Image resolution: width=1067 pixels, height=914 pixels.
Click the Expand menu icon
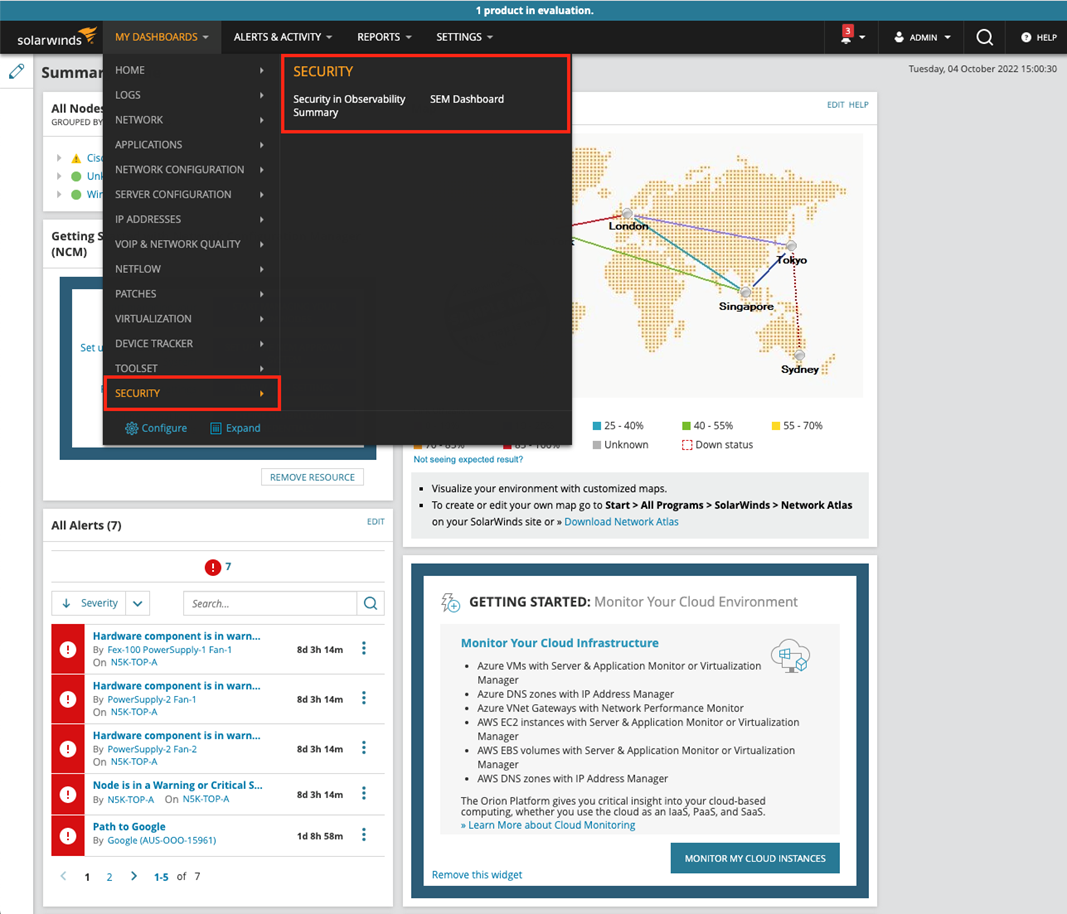(x=216, y=428)
